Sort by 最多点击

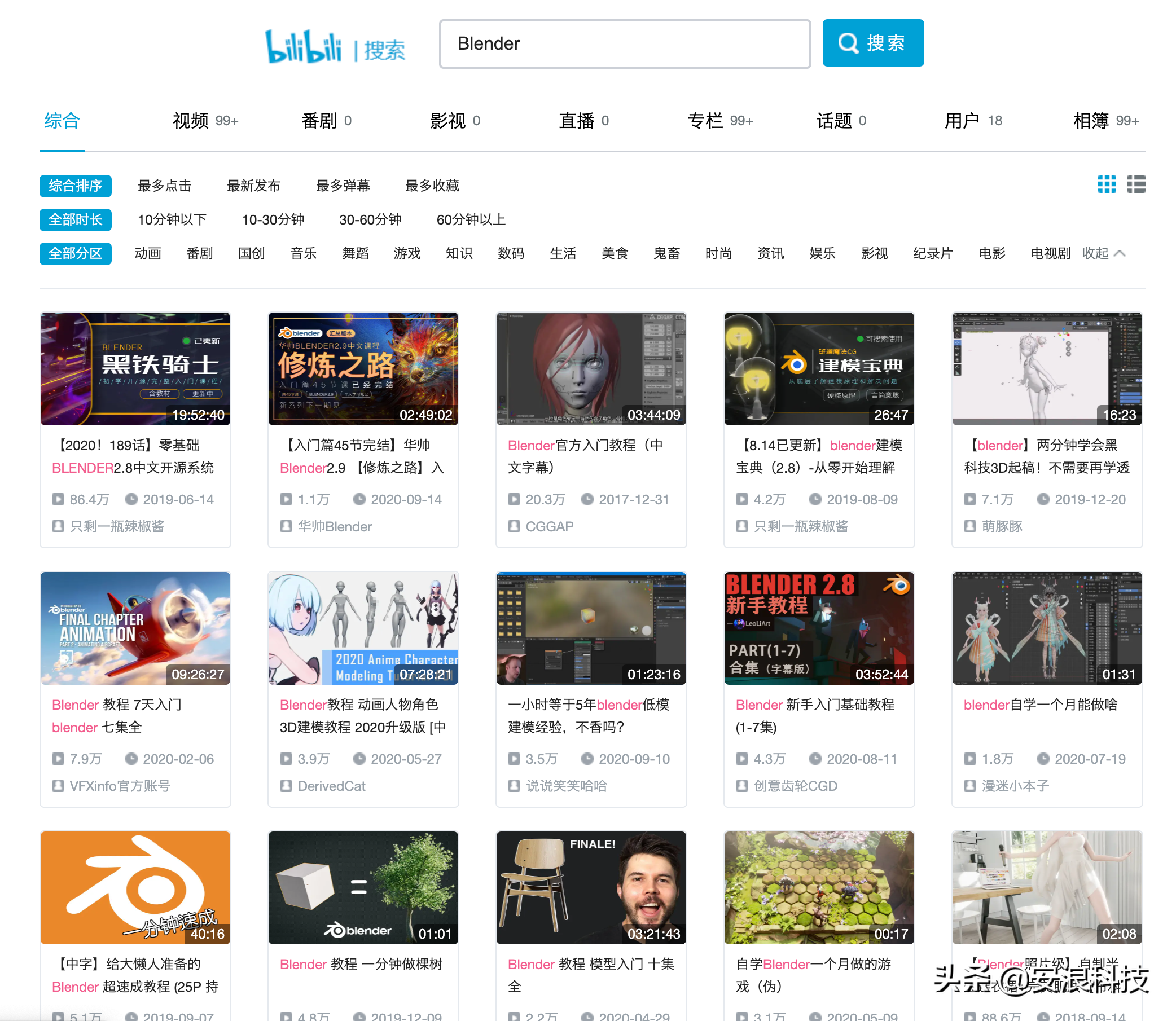[165, 186]
